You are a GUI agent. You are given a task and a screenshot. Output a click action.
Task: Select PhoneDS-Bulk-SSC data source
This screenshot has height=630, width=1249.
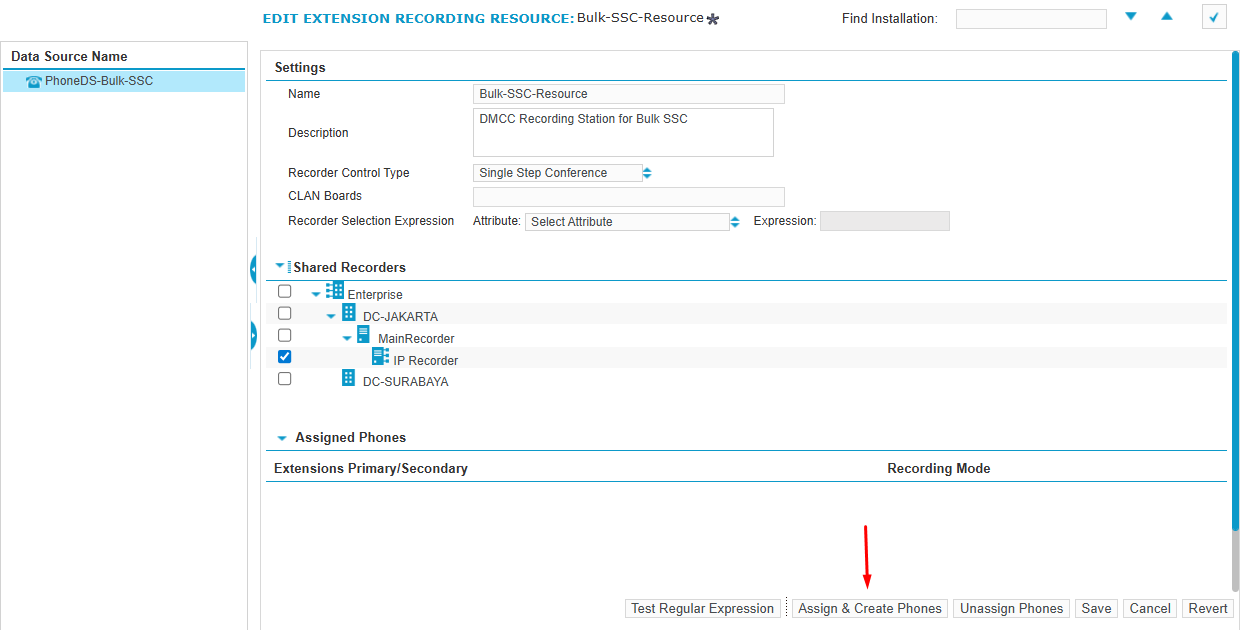[99, 81]
